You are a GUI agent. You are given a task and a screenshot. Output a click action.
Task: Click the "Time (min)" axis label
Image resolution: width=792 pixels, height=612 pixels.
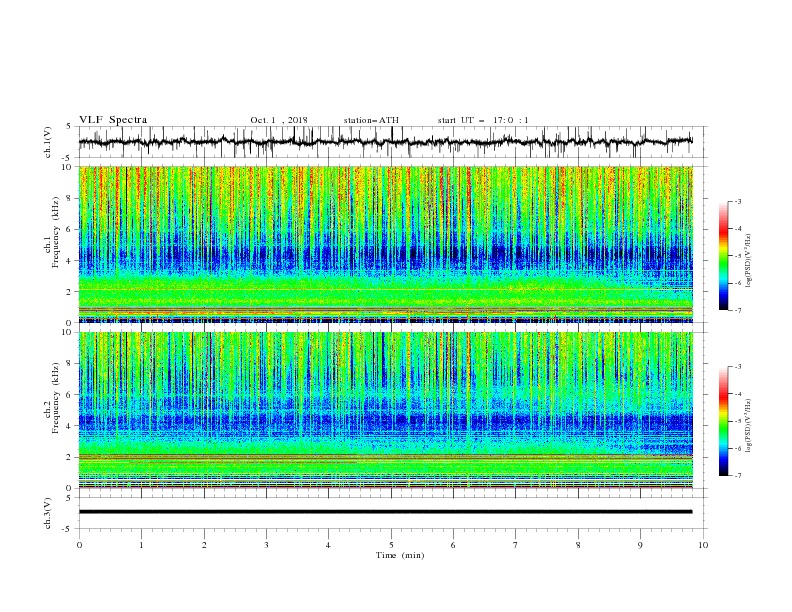[400, 555]
